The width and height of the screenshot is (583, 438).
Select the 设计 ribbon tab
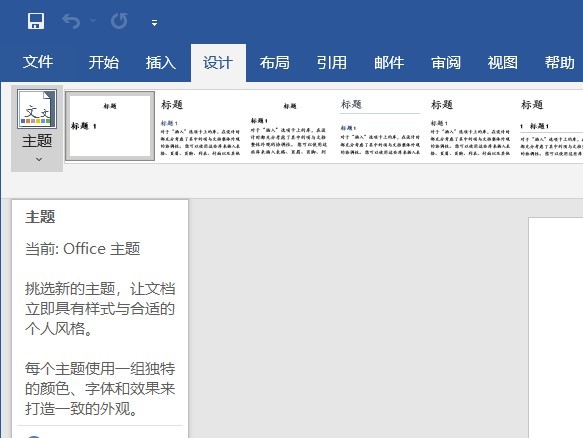pyautogui.click(x=218, y=63)
